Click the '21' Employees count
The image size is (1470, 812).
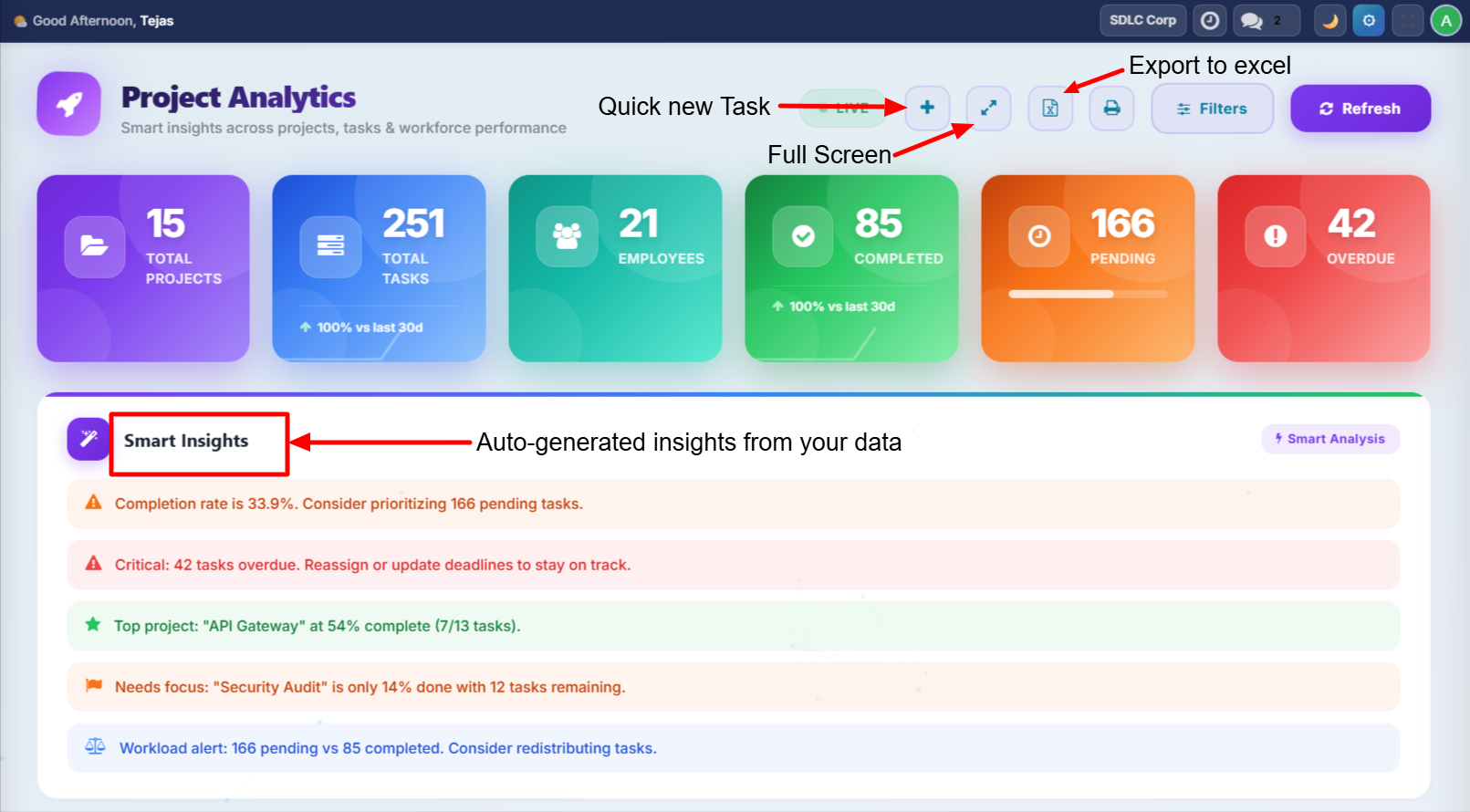coord(638,224)
